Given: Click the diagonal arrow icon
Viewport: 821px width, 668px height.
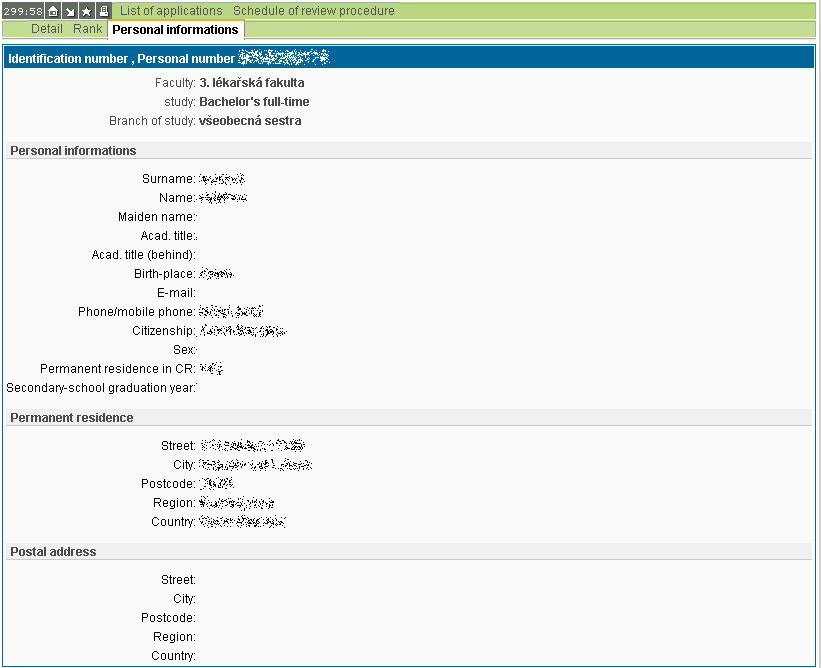Looking at the screenshot, I should [70, 11].
